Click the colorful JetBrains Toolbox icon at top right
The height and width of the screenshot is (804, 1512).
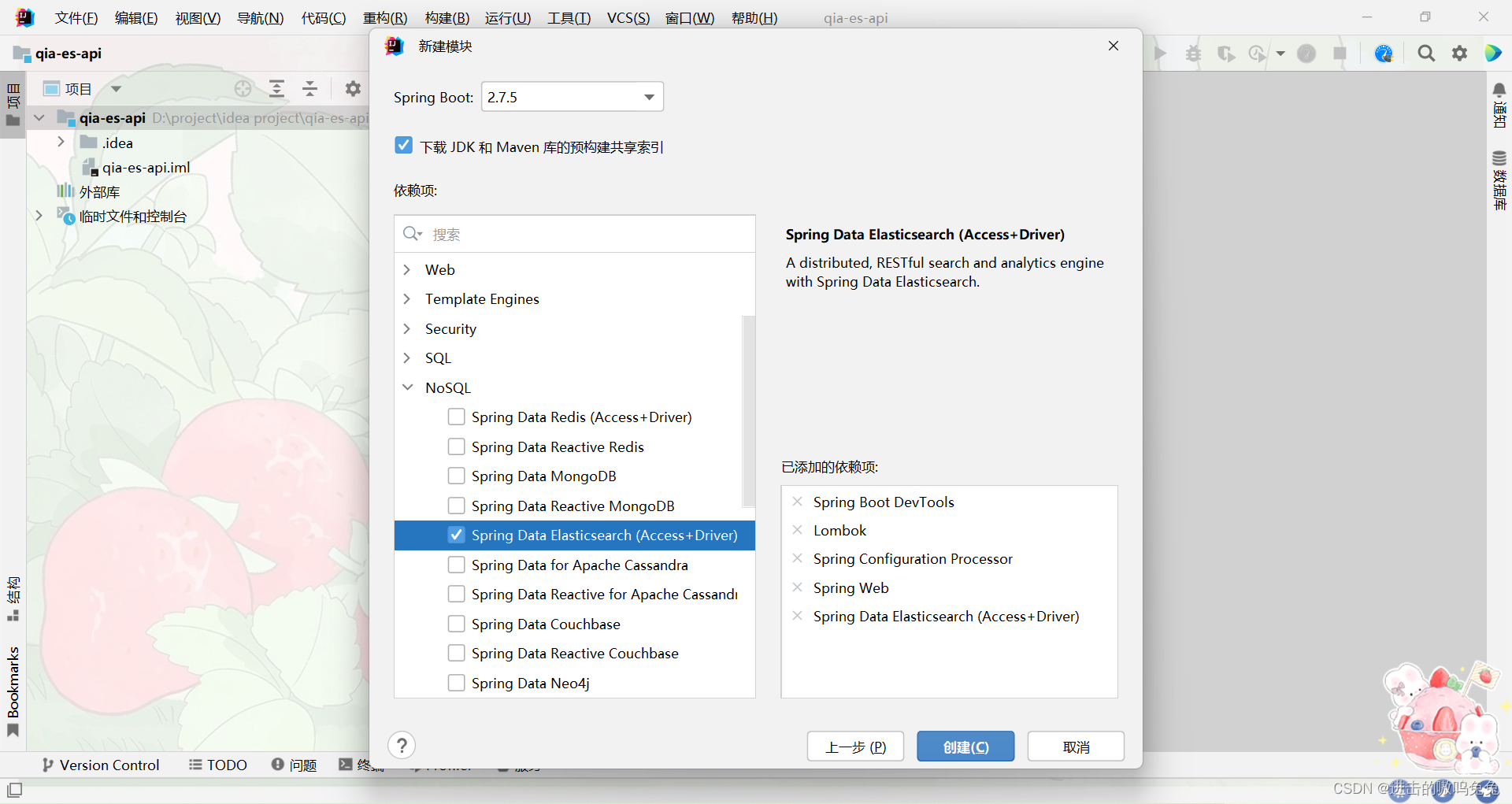pyautogui.click(x=1493, y=54)
